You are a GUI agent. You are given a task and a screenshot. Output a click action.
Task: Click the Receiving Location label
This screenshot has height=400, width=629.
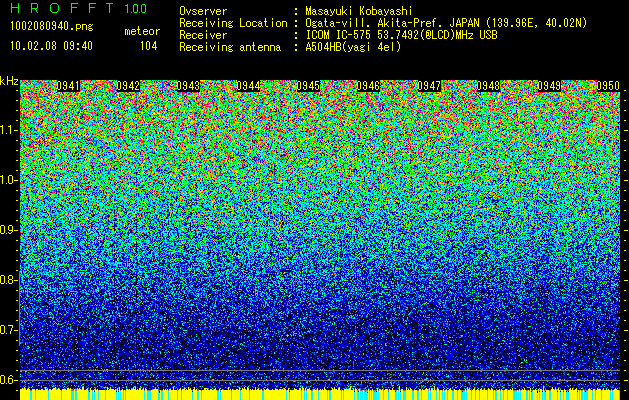(x=233, y=23)
